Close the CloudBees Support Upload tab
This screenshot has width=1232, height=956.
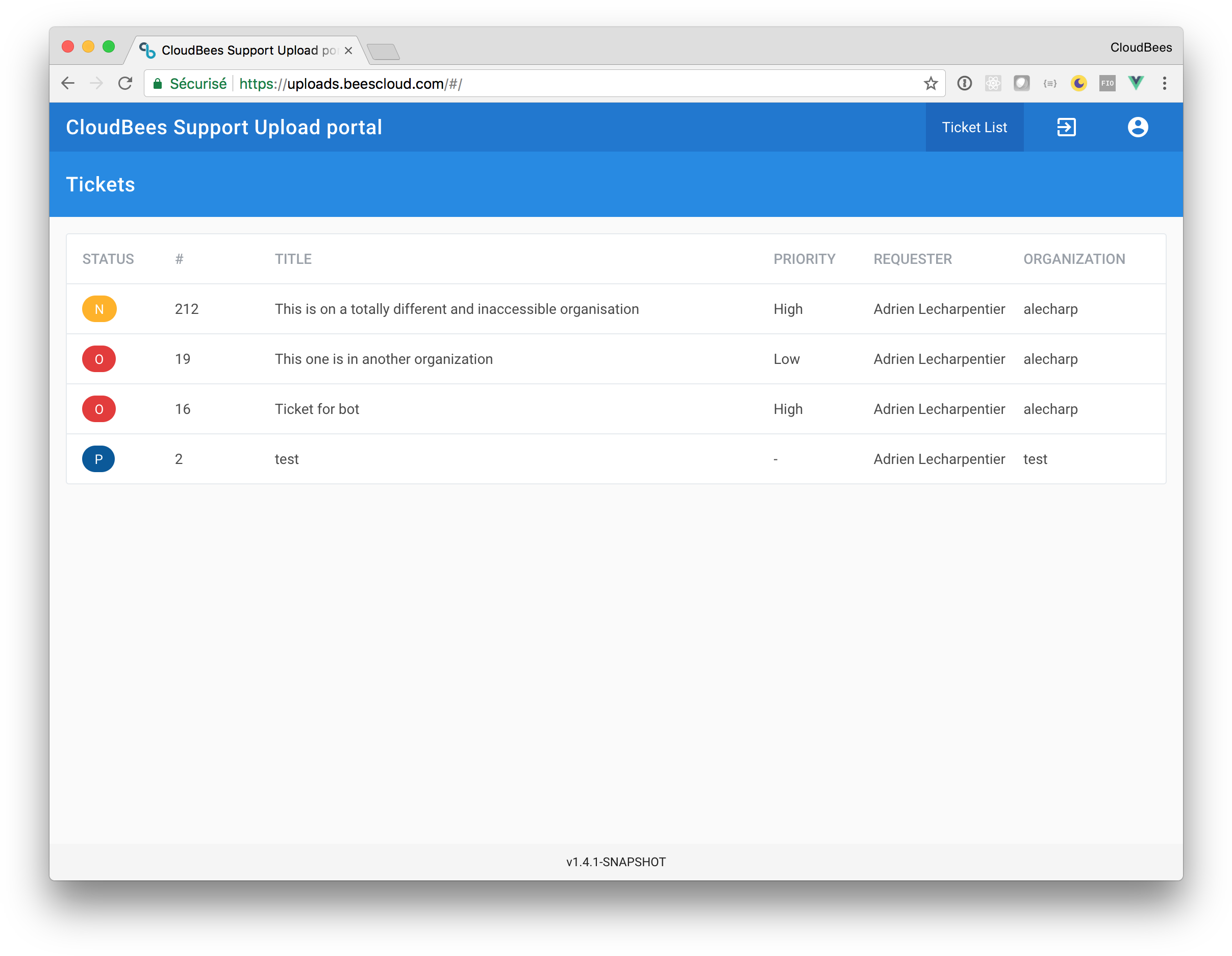point(348,50)
